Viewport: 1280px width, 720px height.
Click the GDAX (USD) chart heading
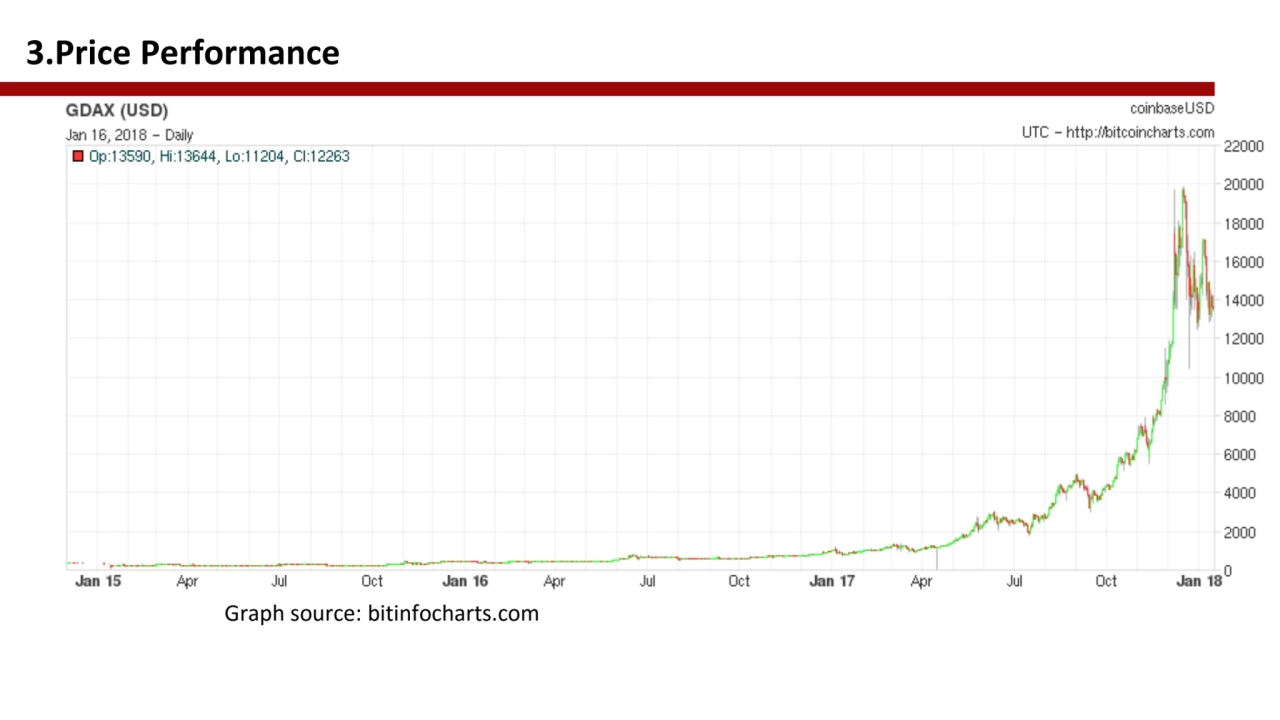point(117,110)
